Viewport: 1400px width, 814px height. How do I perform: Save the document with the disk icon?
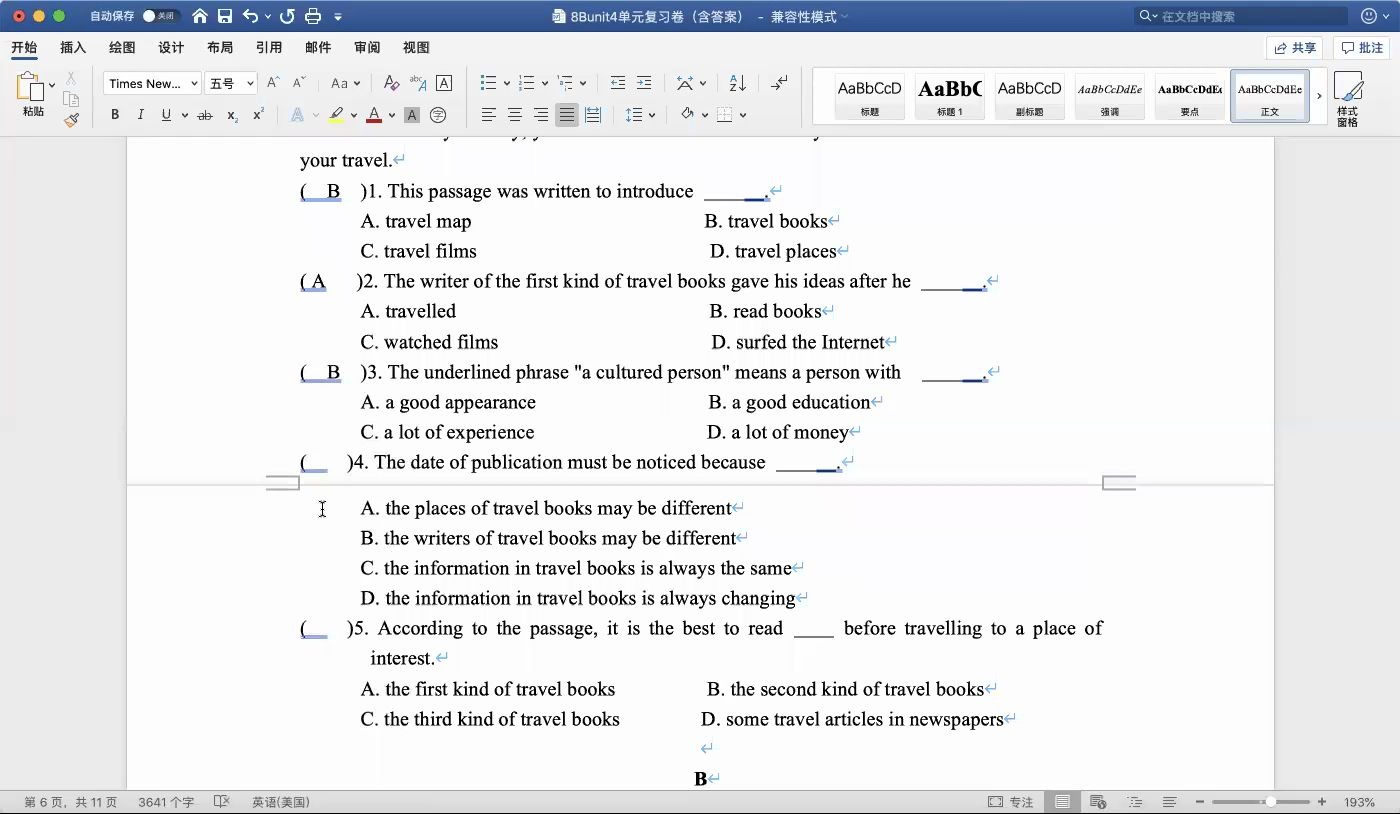coord(225,16)
